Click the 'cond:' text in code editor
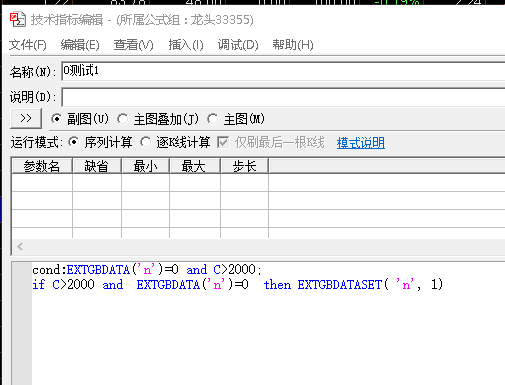Viewport: 505px width, 385px height. coord(49,269)
